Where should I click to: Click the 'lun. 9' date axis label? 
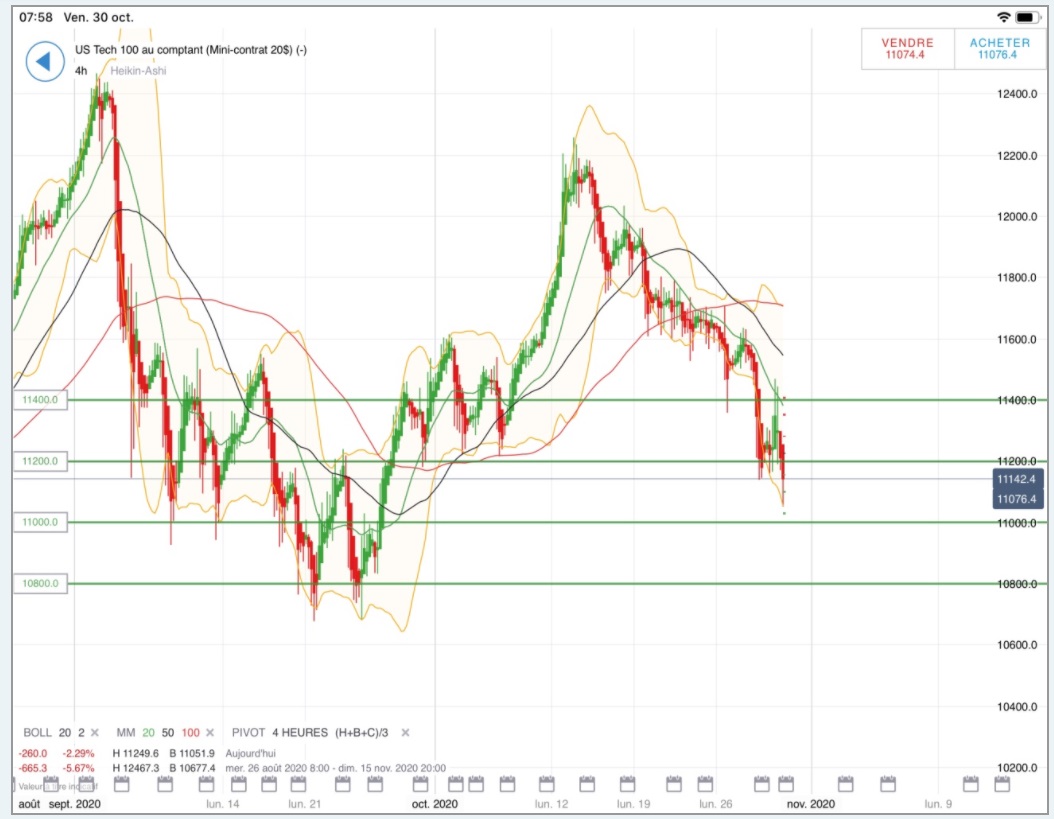[x=938, y=804]
